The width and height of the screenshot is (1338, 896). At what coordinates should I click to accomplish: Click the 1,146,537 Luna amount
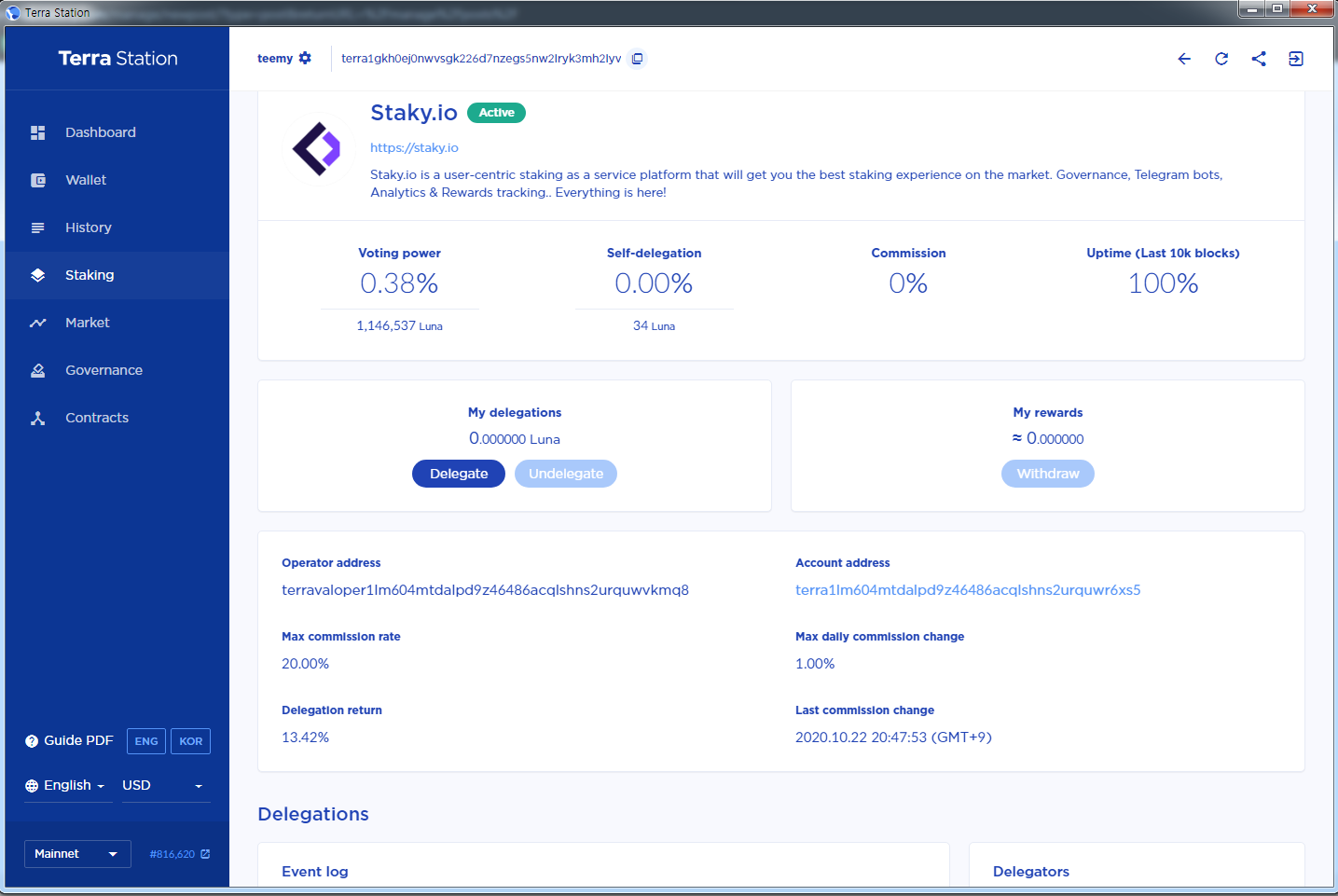point(399,325)
